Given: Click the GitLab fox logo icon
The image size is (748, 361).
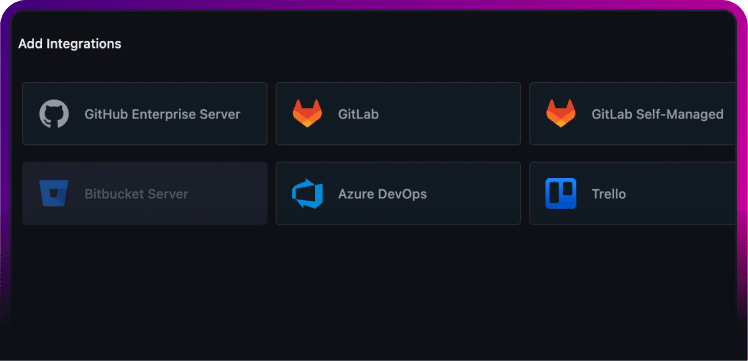Looking at the screenshot, I should point(307,113).
